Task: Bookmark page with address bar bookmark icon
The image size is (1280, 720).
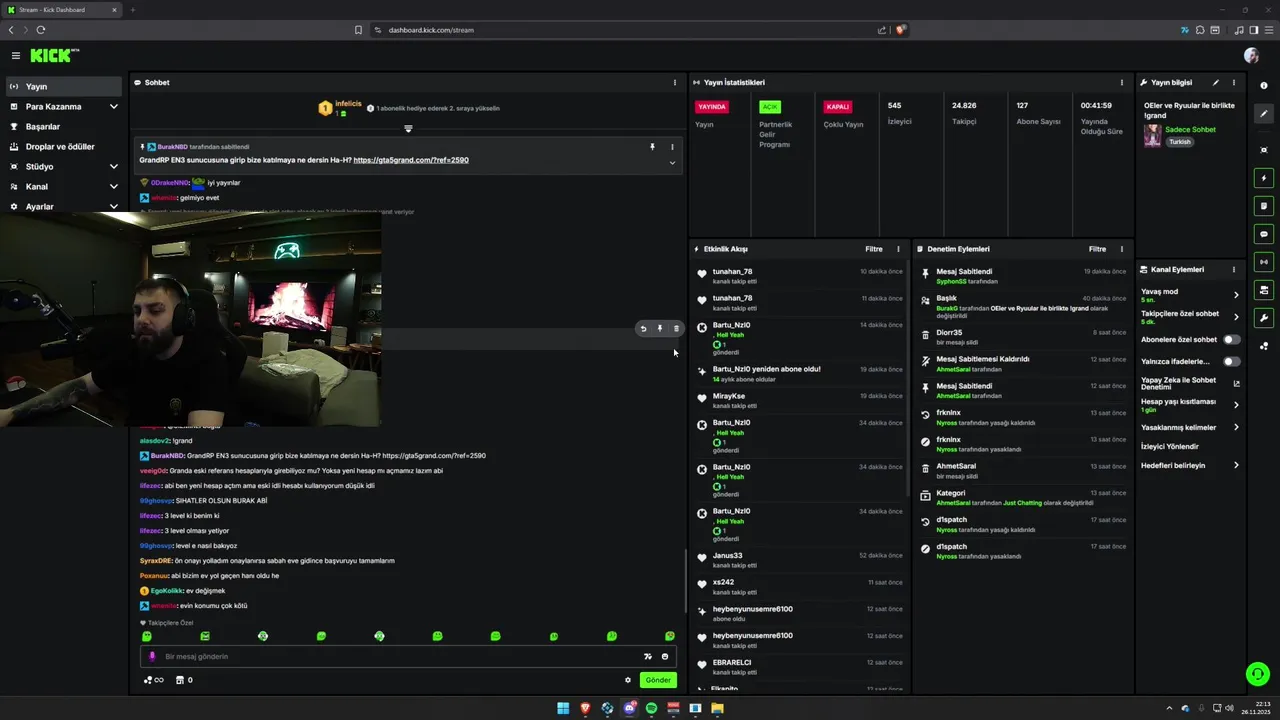Action: pyautogui.click(x=358, y=30)
